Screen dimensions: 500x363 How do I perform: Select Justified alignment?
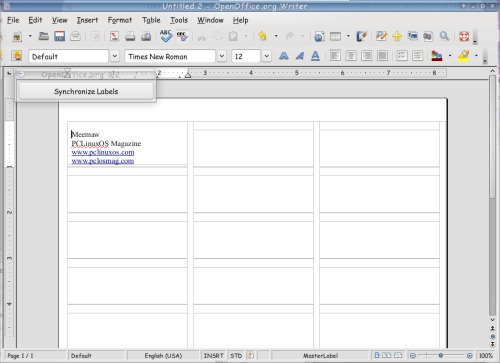click(382, 56)
